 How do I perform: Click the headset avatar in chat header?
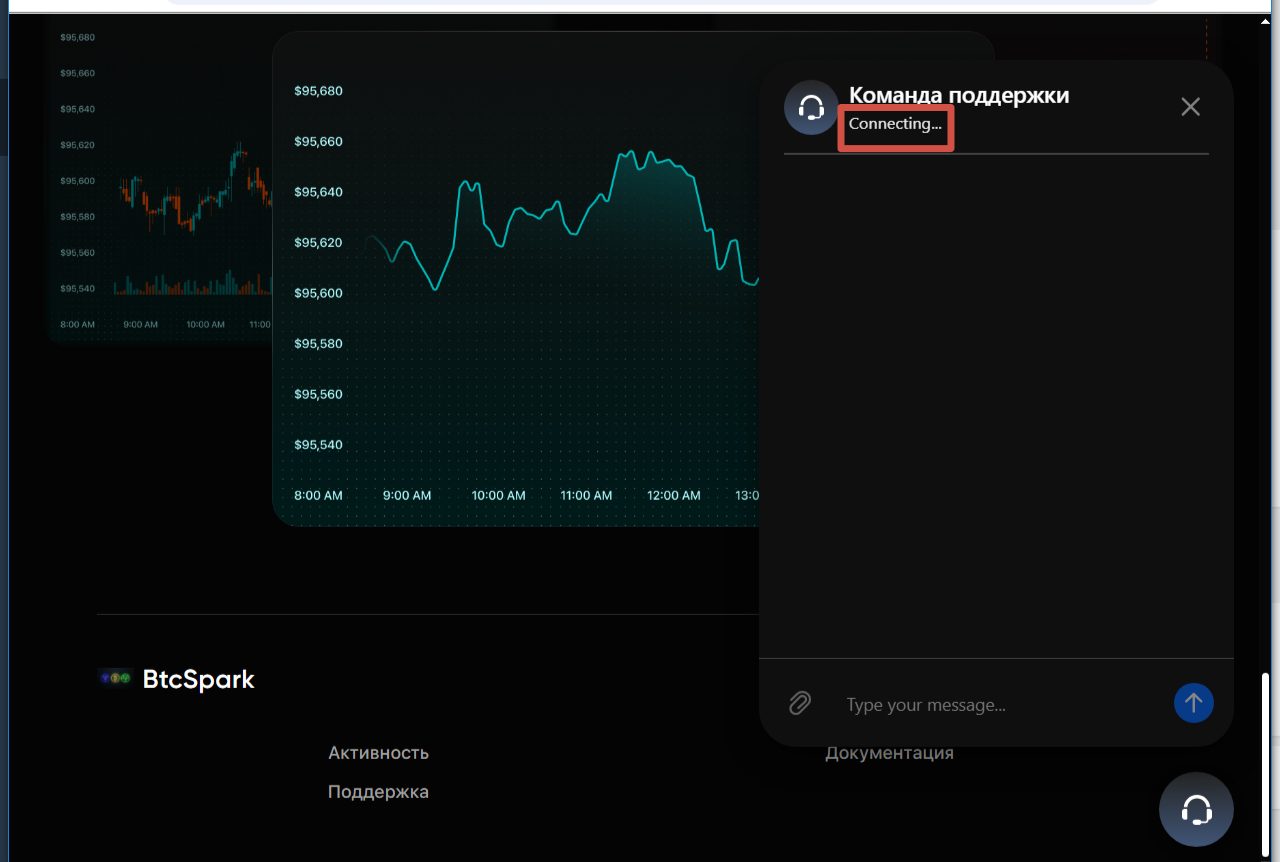click(811, 107)
